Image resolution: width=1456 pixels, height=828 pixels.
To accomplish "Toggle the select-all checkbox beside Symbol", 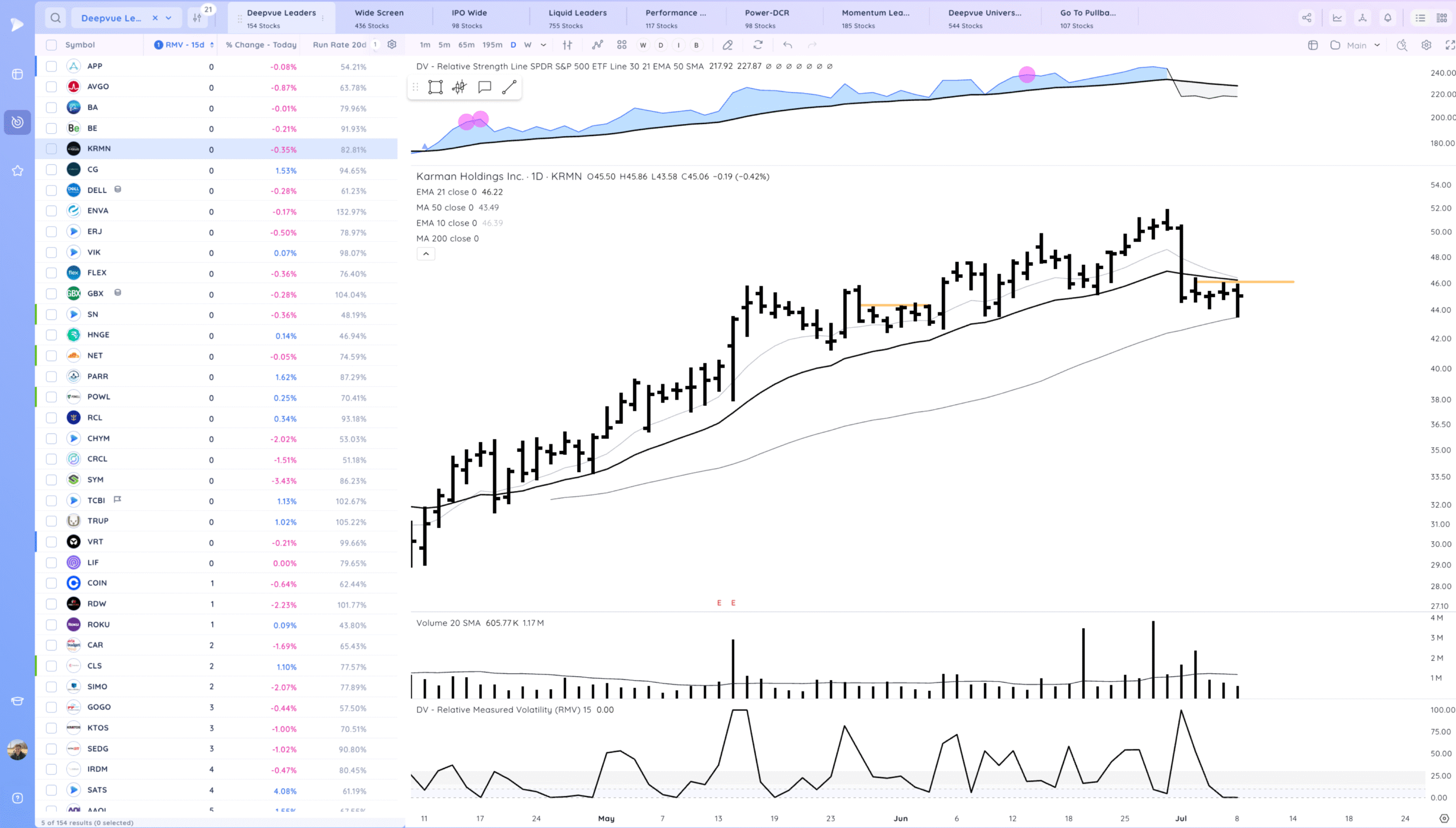I will point(51,45).
